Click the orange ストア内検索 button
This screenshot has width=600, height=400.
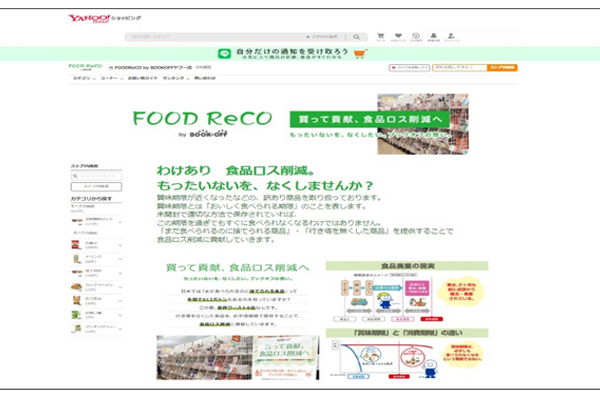(x=502, y=68)
